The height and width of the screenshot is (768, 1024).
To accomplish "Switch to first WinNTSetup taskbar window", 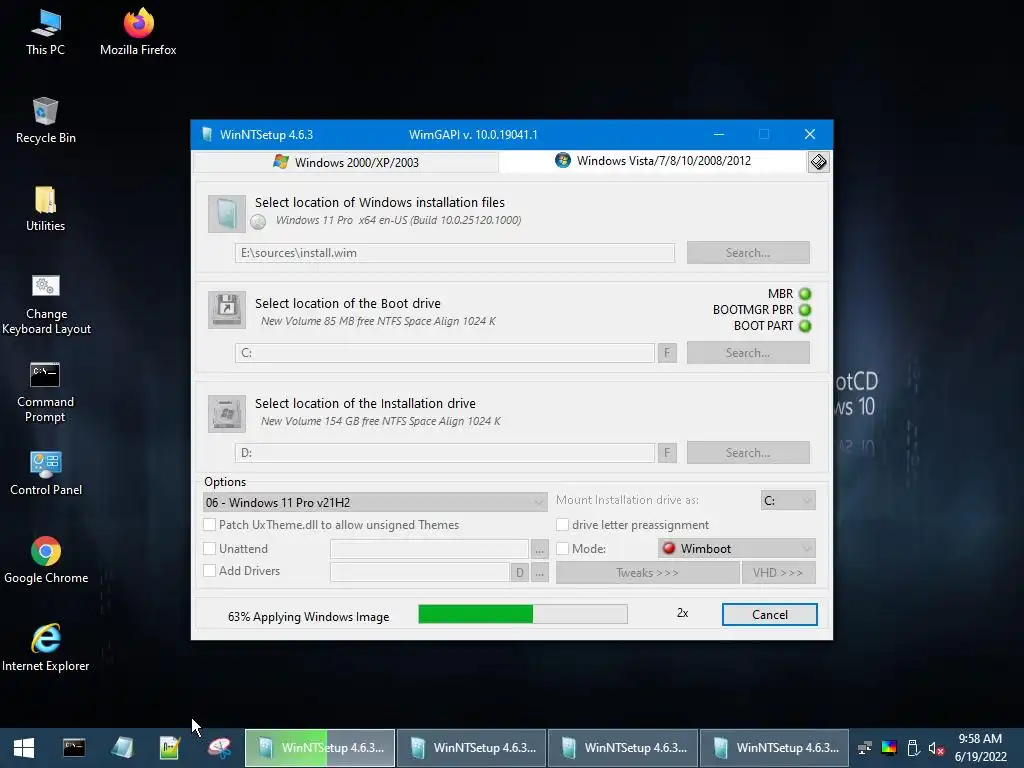I will pyautogui.click(x=320, y=748).
